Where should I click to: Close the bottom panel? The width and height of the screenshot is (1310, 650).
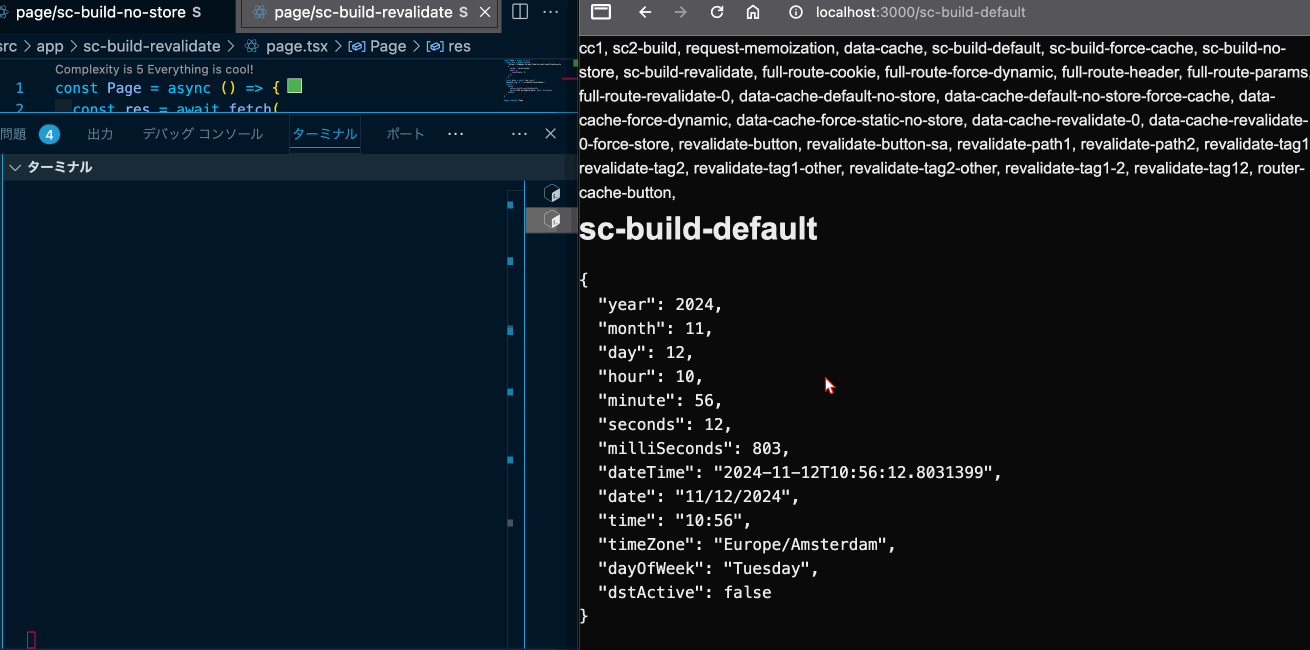550,134
